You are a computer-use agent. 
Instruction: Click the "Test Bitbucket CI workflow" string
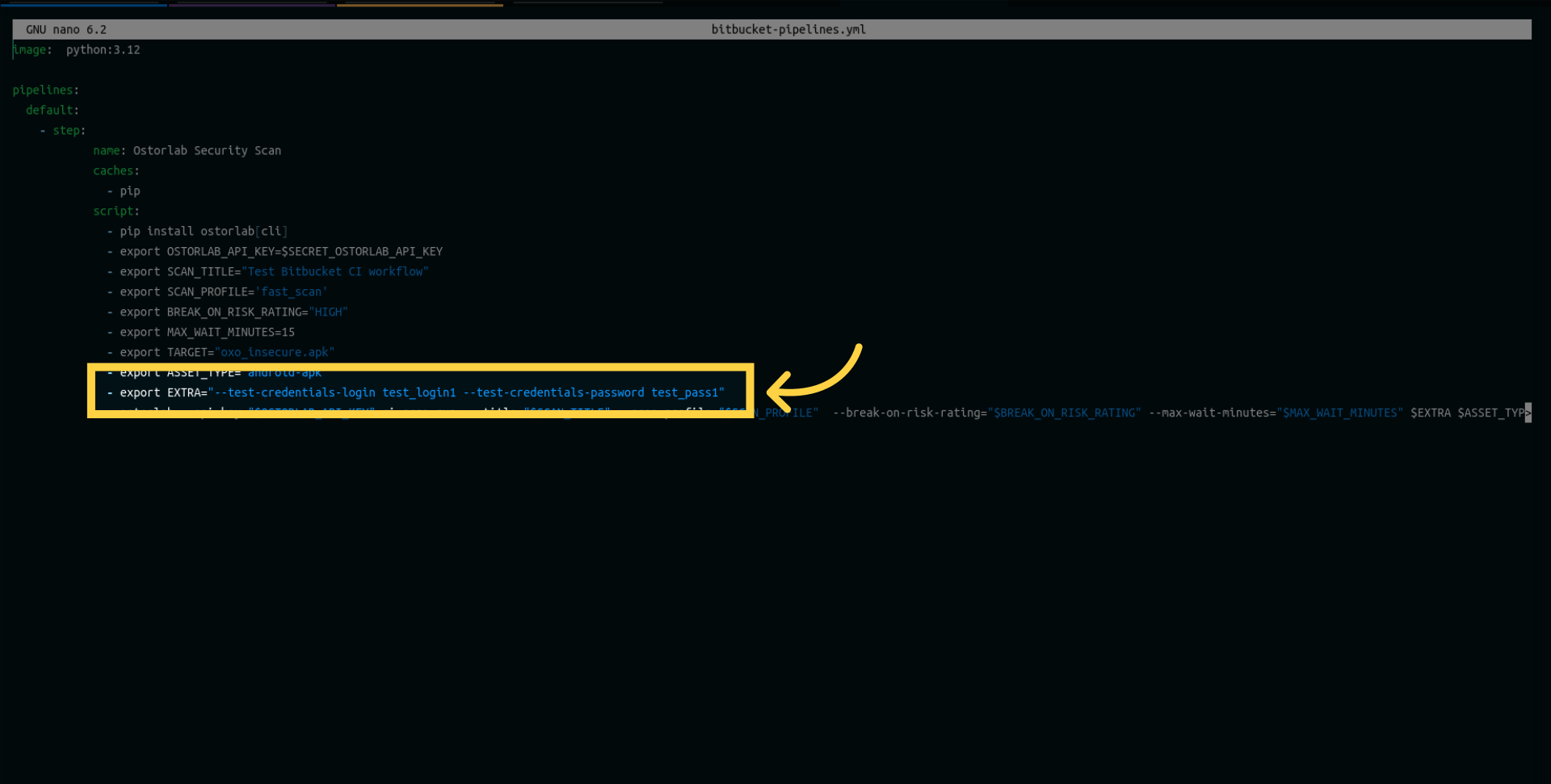pyautogui.click(x=334, y=272)
